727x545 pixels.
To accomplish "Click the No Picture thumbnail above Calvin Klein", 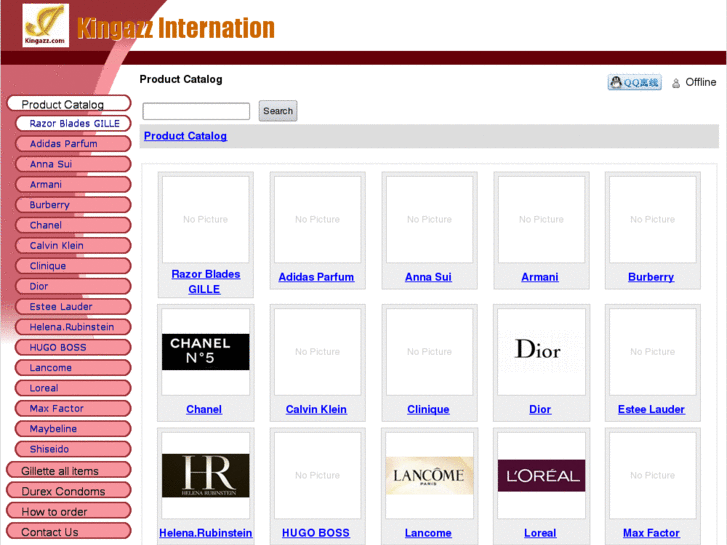I will coord(318,352).
